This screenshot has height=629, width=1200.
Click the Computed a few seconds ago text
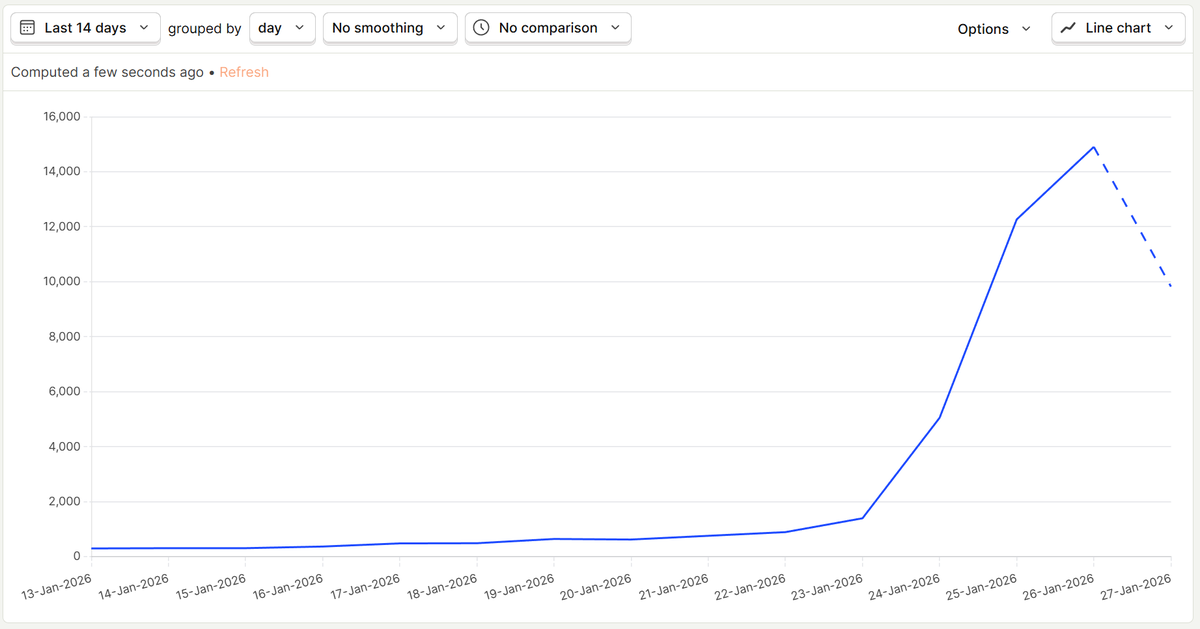(x=107, y=72)
